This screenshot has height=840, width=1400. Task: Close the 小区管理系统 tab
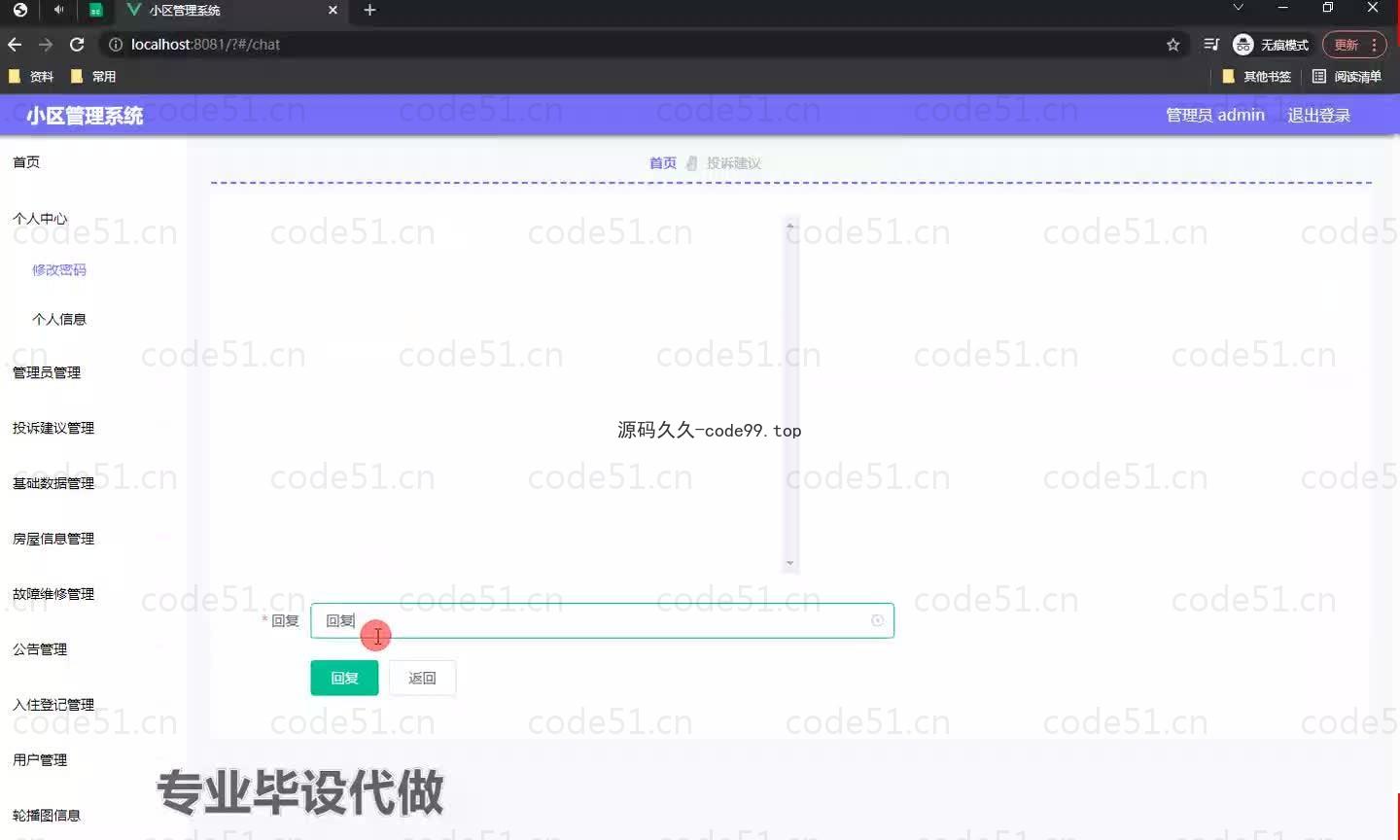(332, 10)
